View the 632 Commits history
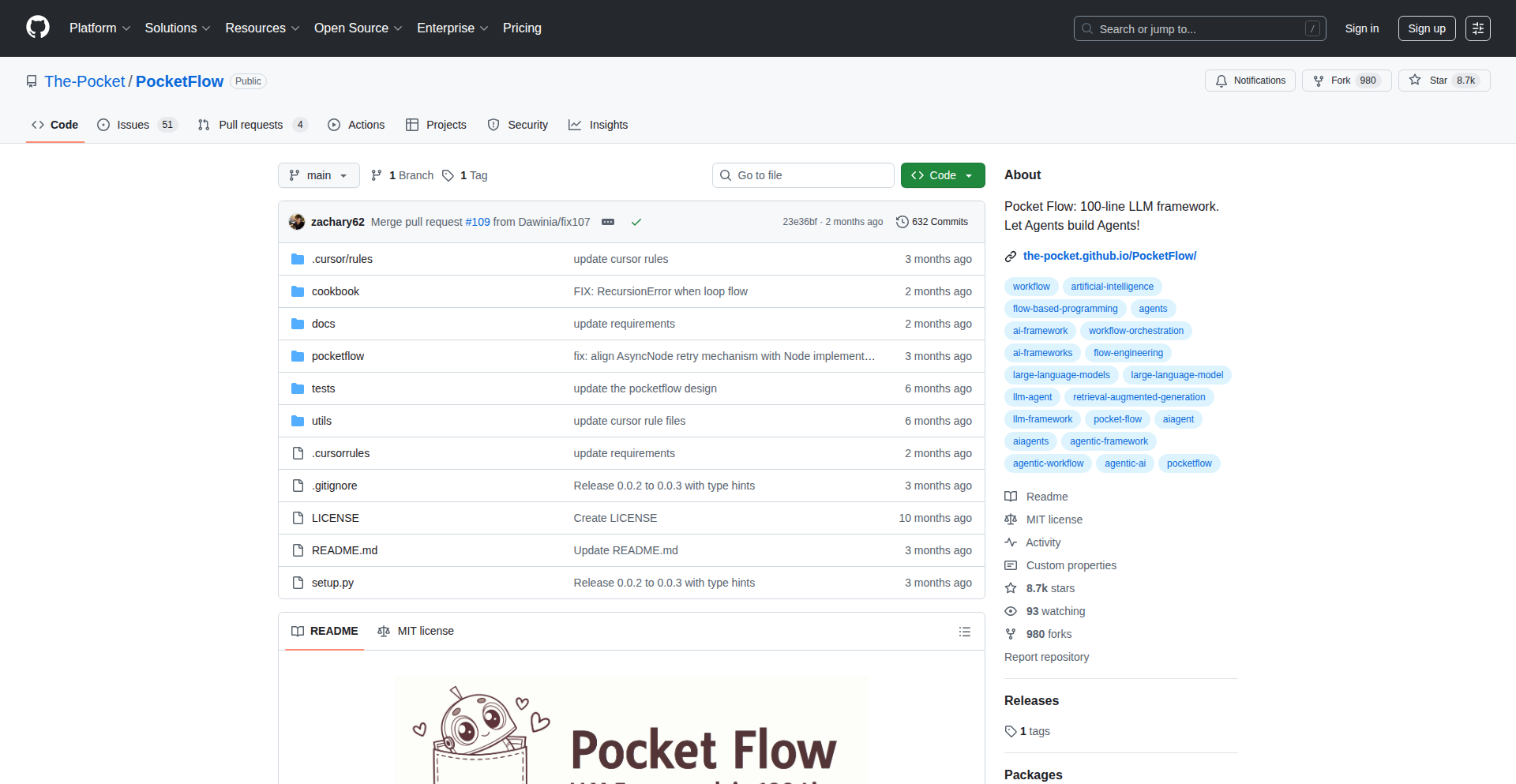This screenshot has height=784, width=1516. coord(932,222)
